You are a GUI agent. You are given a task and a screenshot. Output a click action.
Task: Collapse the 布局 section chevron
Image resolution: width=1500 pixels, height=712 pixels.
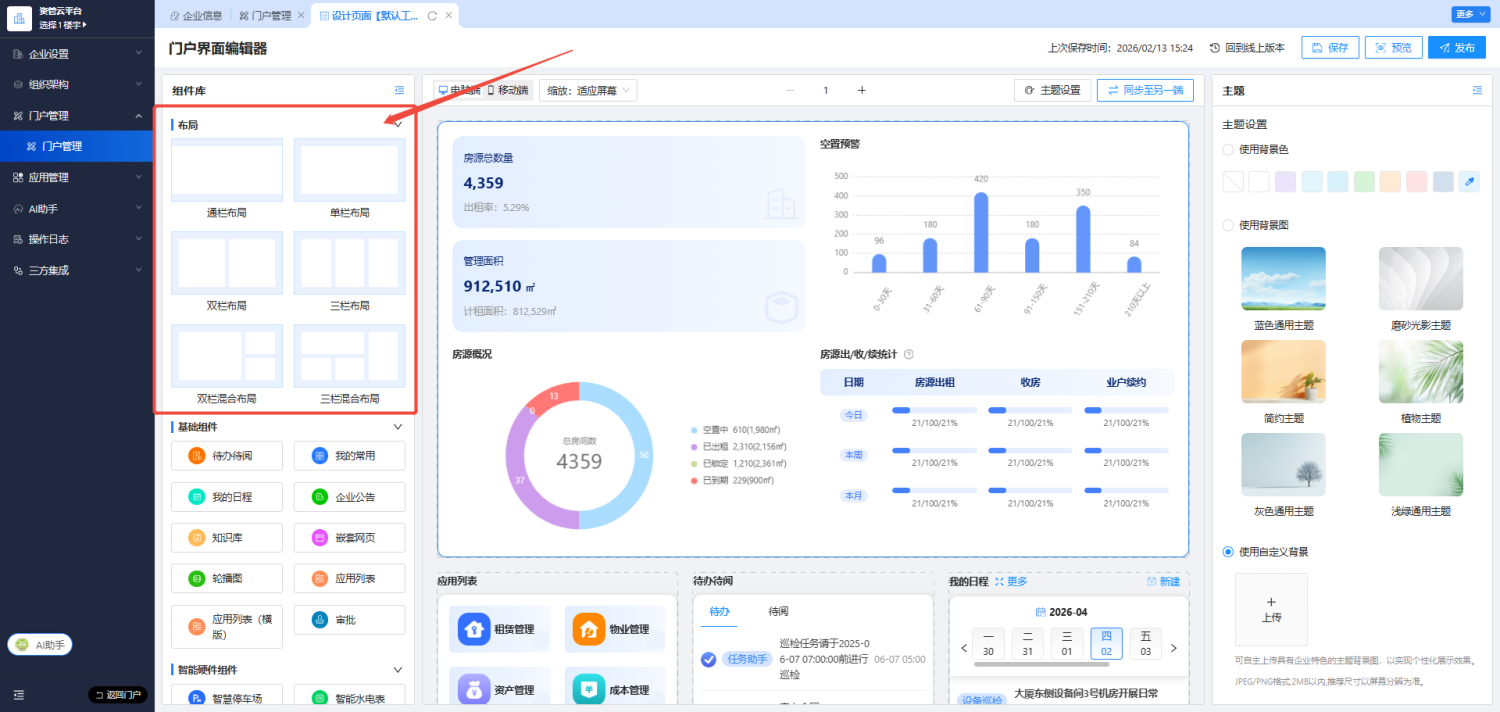pos(397,125)
